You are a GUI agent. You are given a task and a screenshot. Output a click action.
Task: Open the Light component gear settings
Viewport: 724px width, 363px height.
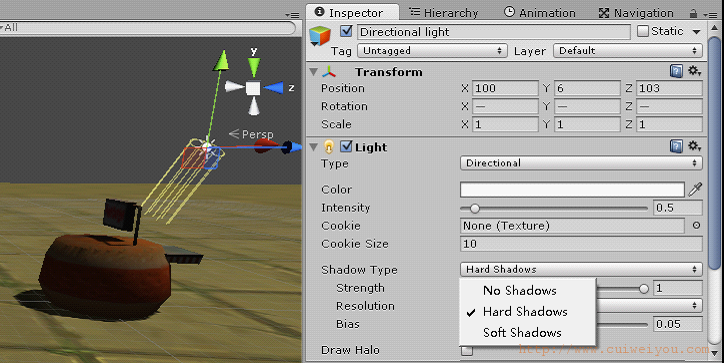[694, 147]
